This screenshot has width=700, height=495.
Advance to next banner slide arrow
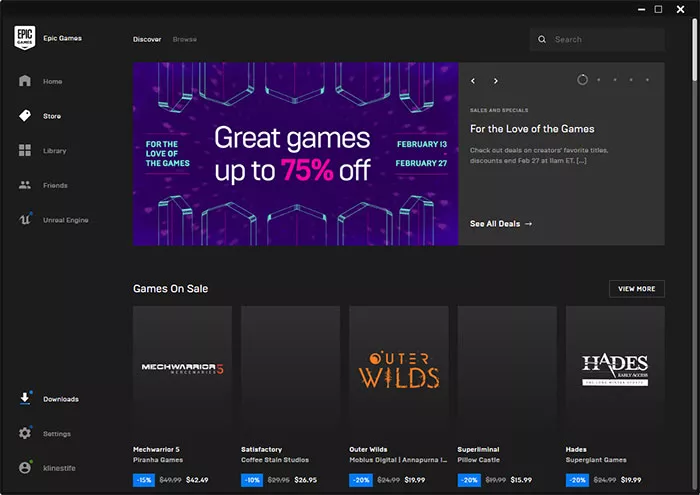coord(496,81)
